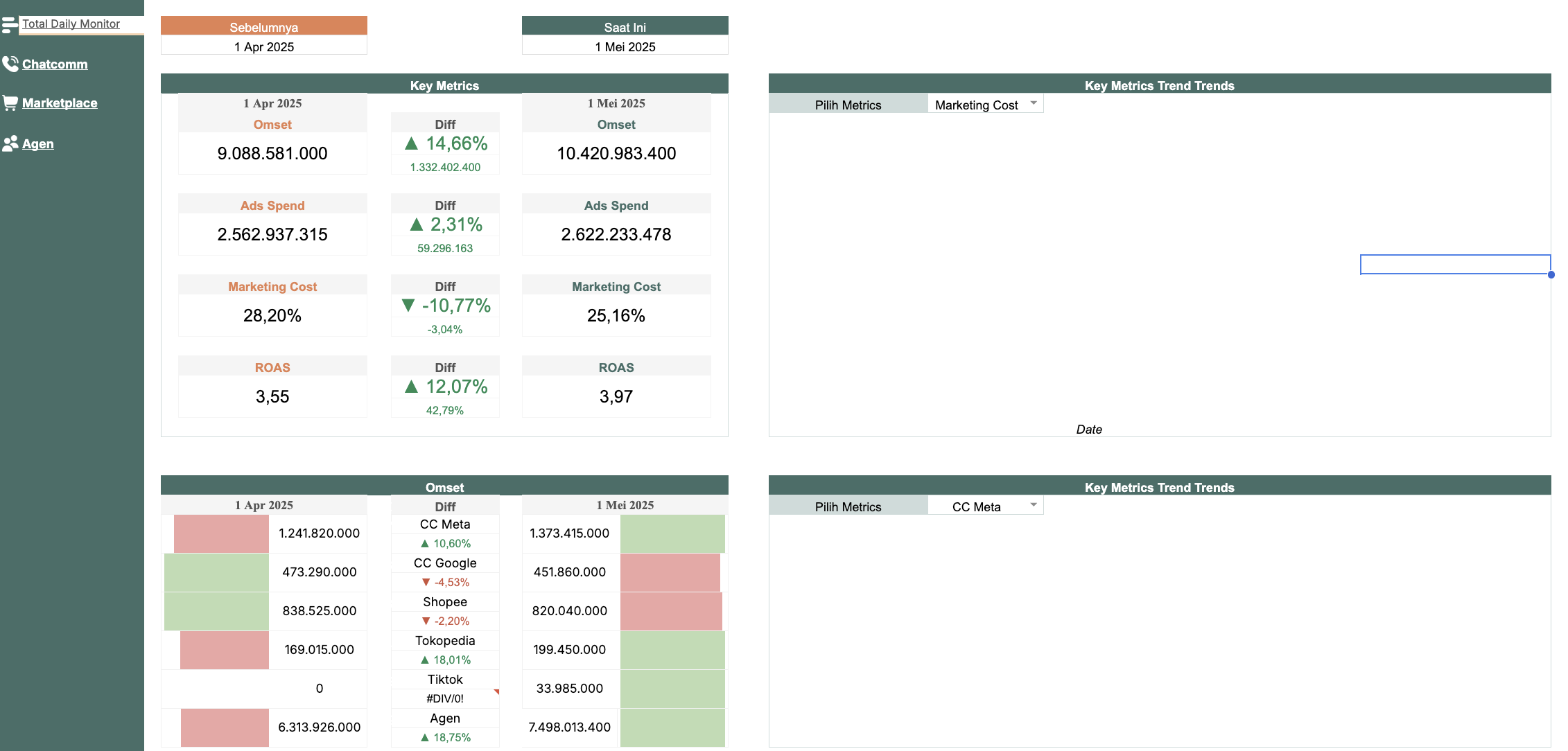This screenshot has width=1568, height=751.
Task: Open the Agen sidebar link
Action: (37, 143)
